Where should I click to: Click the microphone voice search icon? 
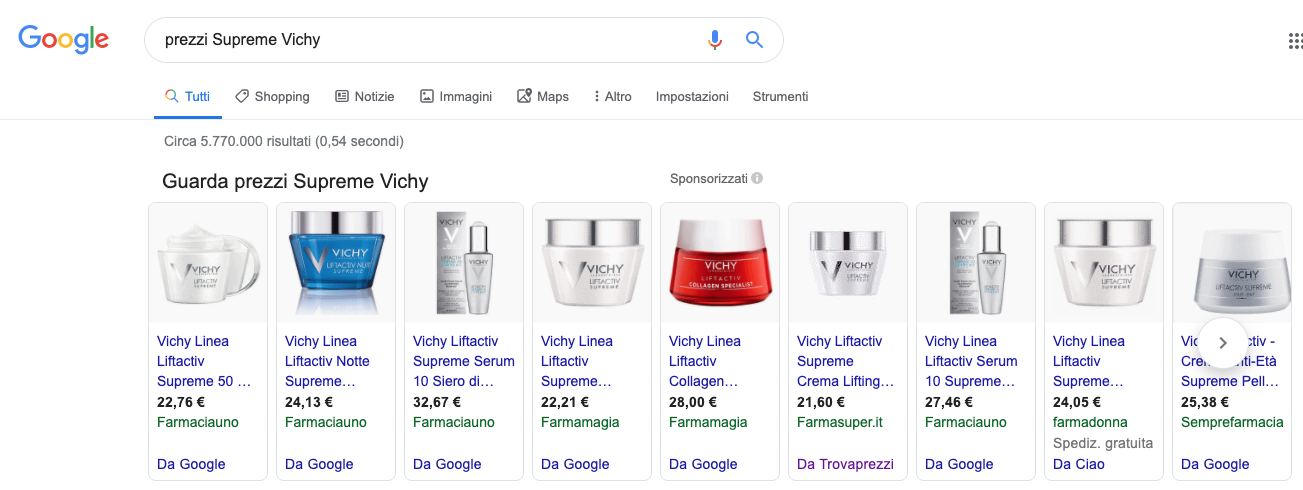[x=714, y=40]
